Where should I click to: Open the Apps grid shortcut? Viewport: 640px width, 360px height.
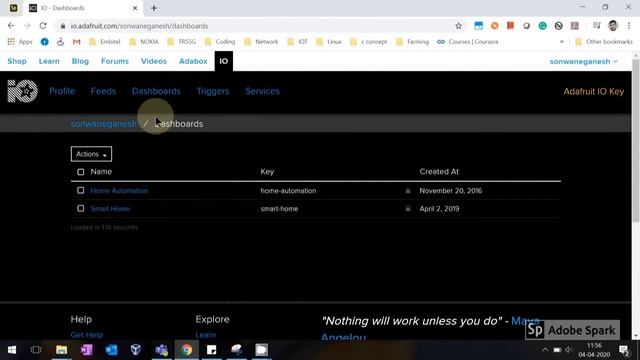(x=20, y=42)
